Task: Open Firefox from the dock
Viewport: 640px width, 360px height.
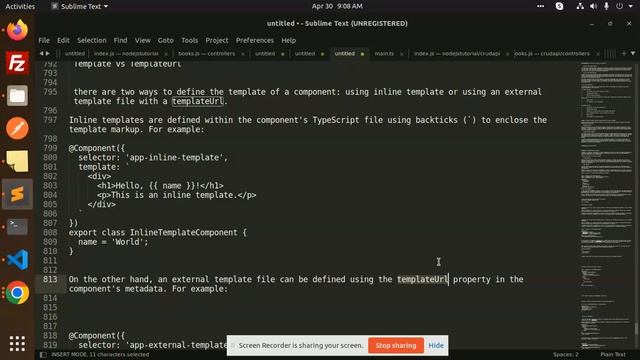Action: pos(17,30)
